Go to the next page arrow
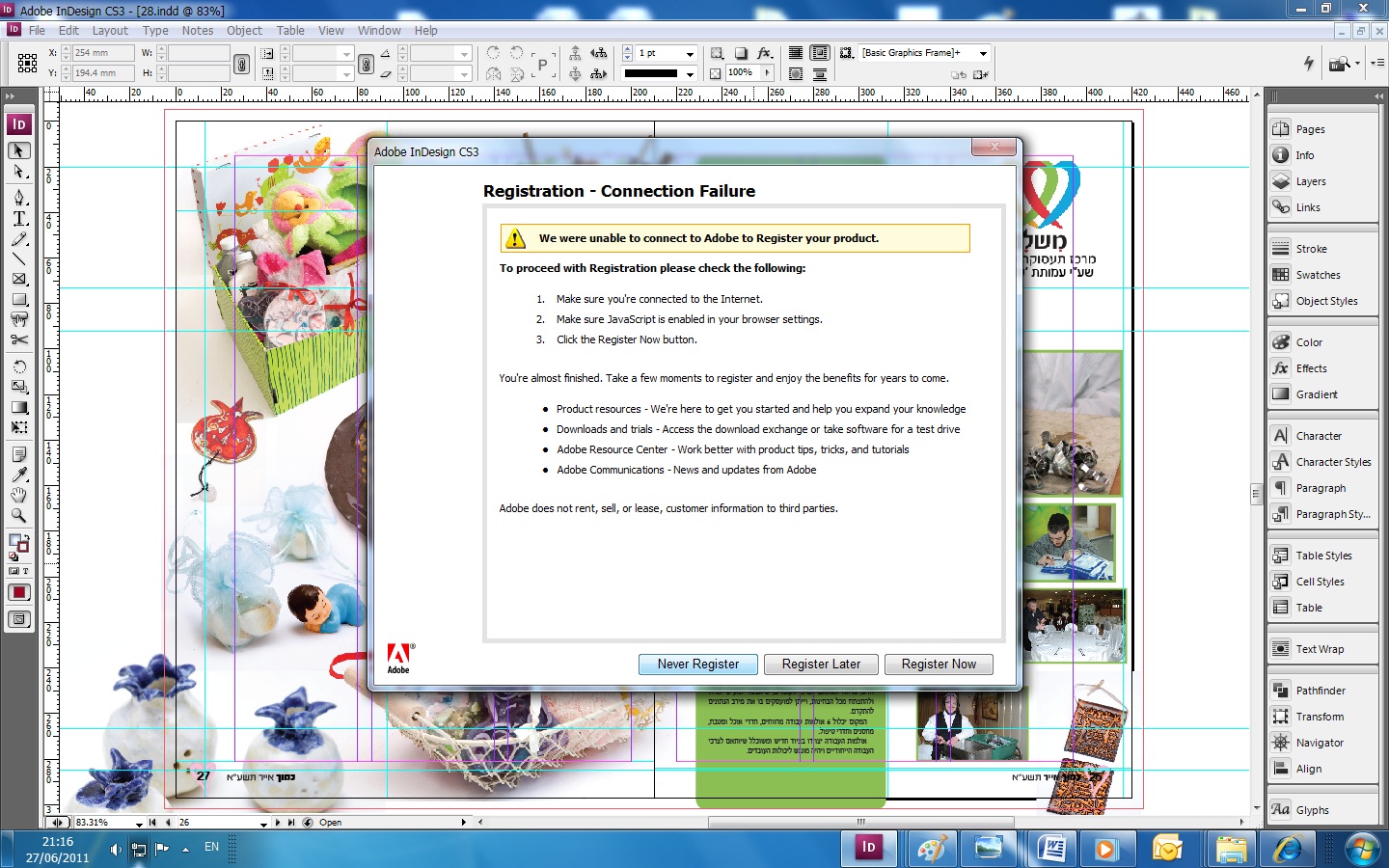Image resolution: width=1389 pixels, height=868 pixels. coord(278,823)
